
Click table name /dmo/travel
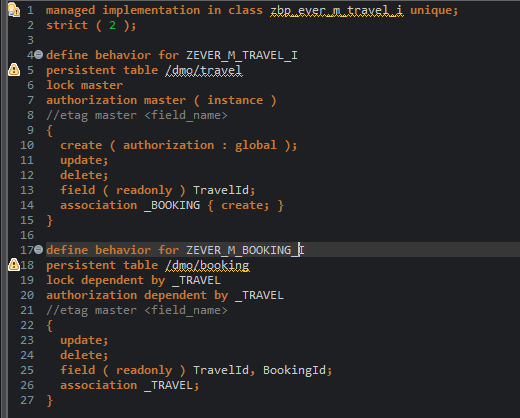[204, 70]
